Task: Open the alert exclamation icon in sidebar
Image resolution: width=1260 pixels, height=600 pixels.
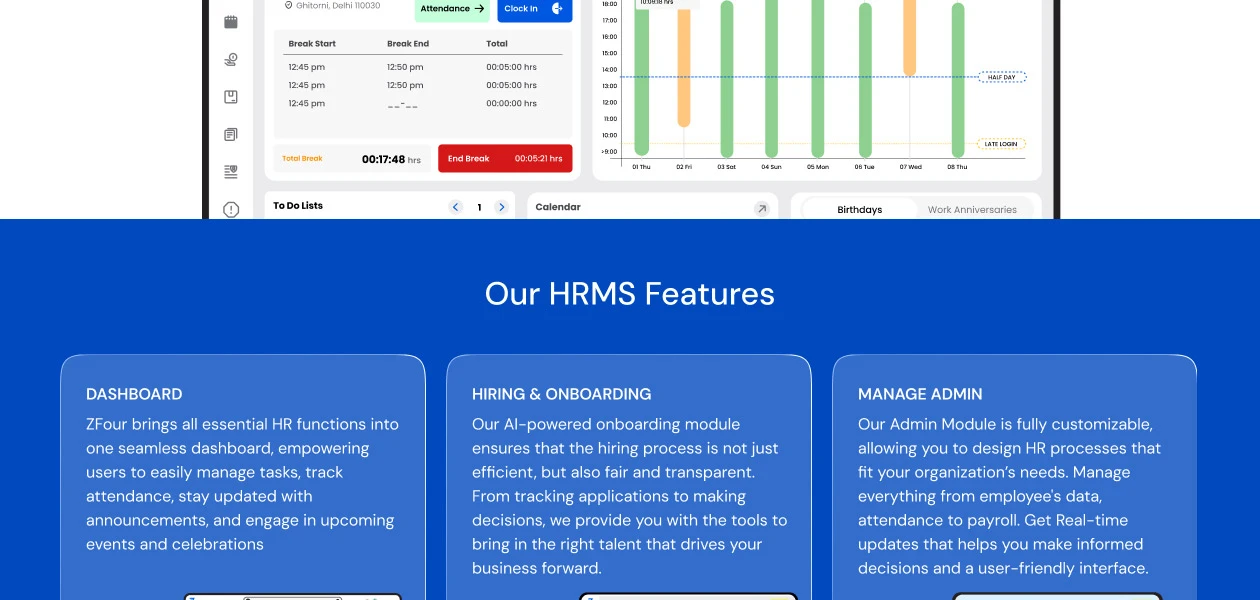Action: point(231,209)
